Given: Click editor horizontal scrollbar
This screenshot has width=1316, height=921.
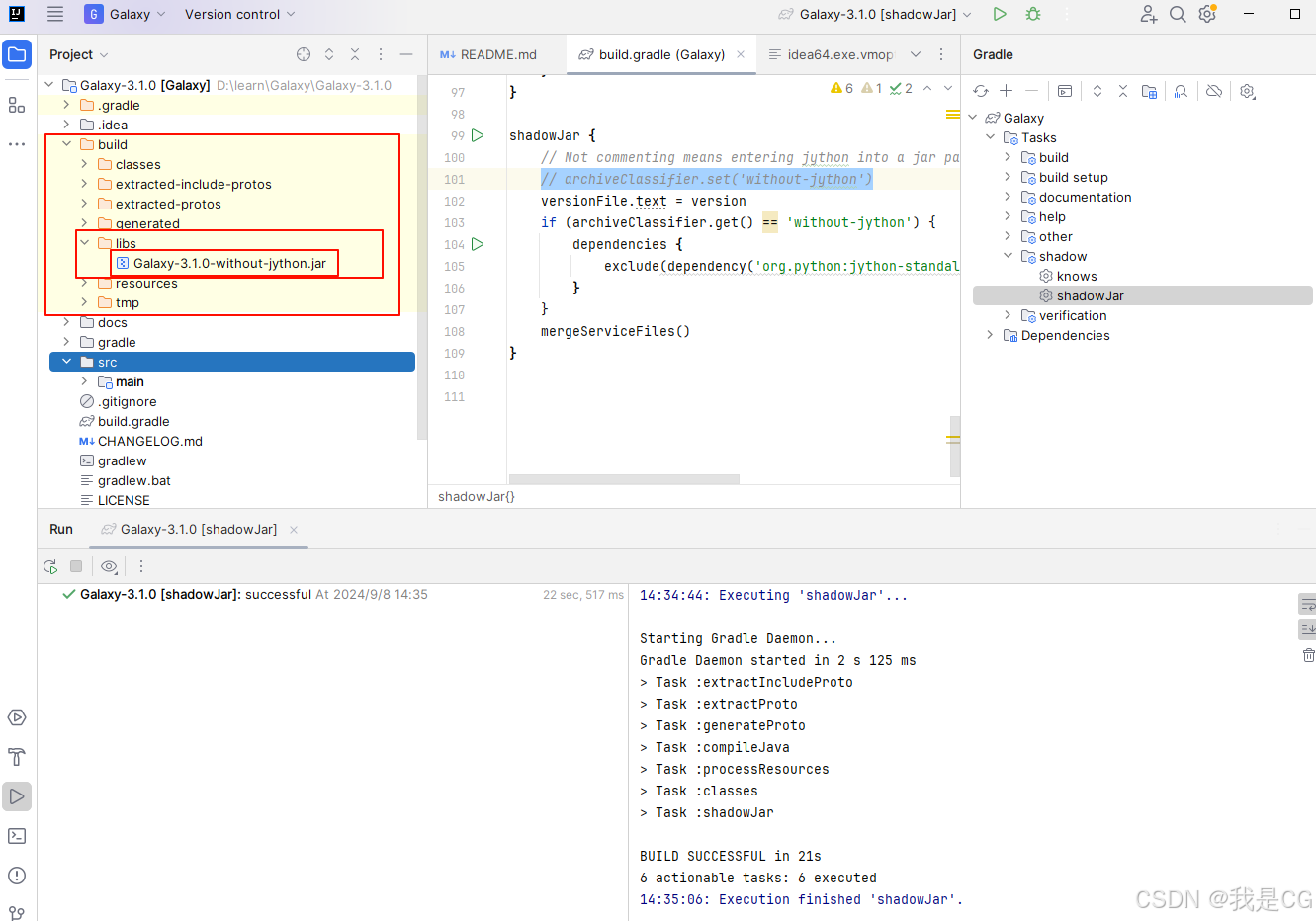Looking at the screenshot, I should [624, 479].
